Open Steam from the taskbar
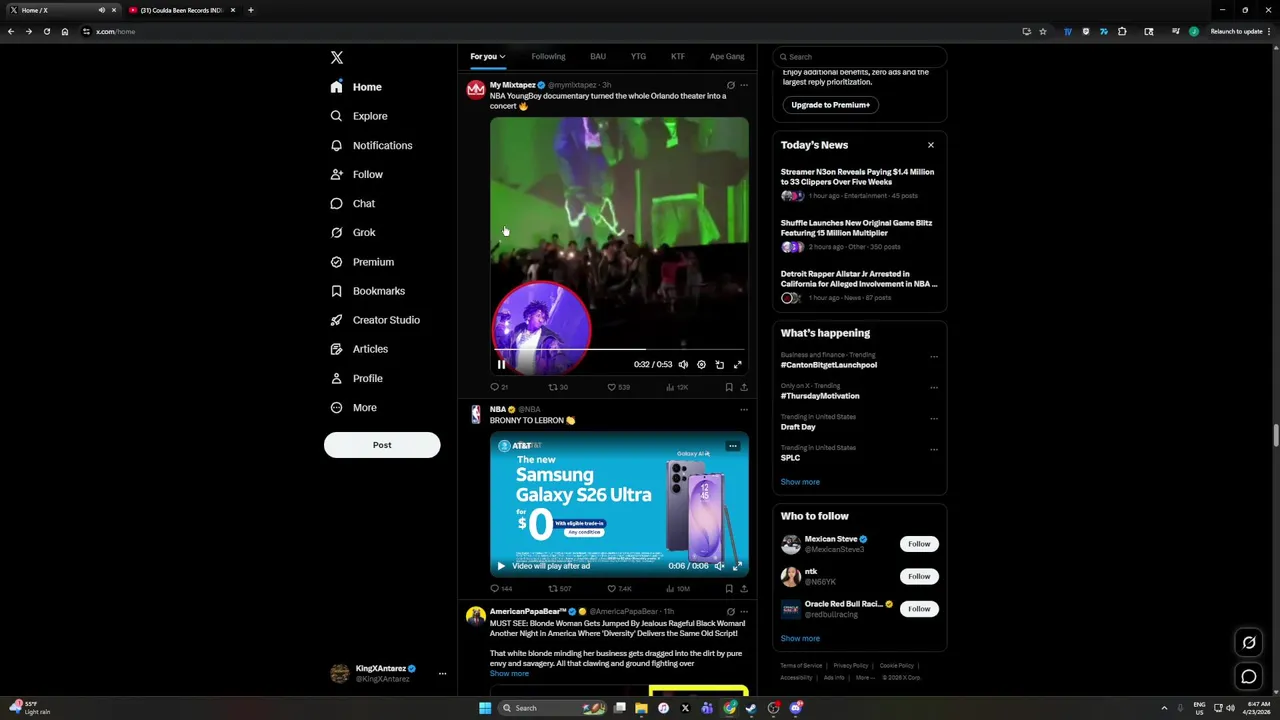 tap(751, 708)
